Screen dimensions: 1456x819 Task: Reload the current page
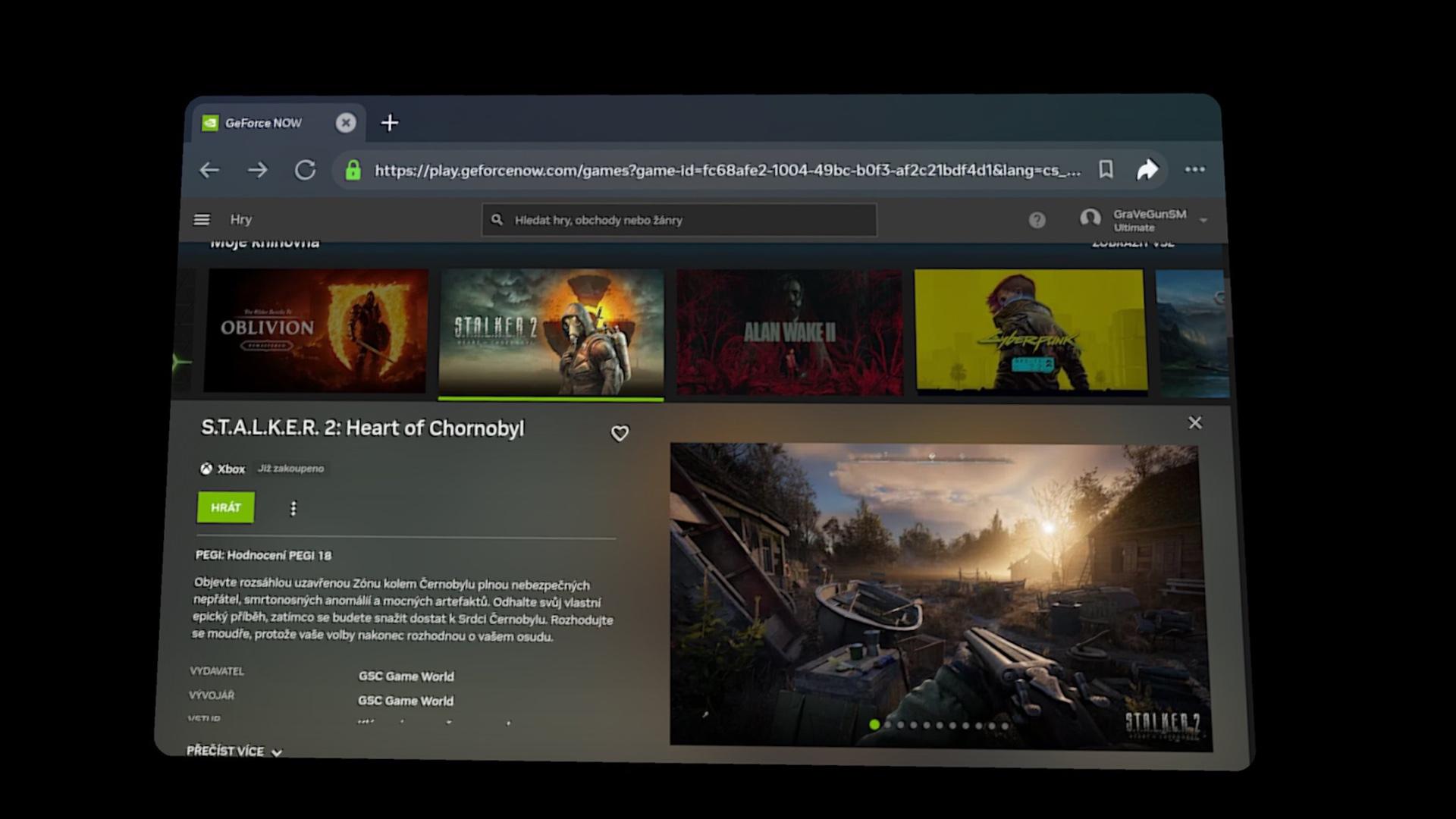tap(305, 170)
